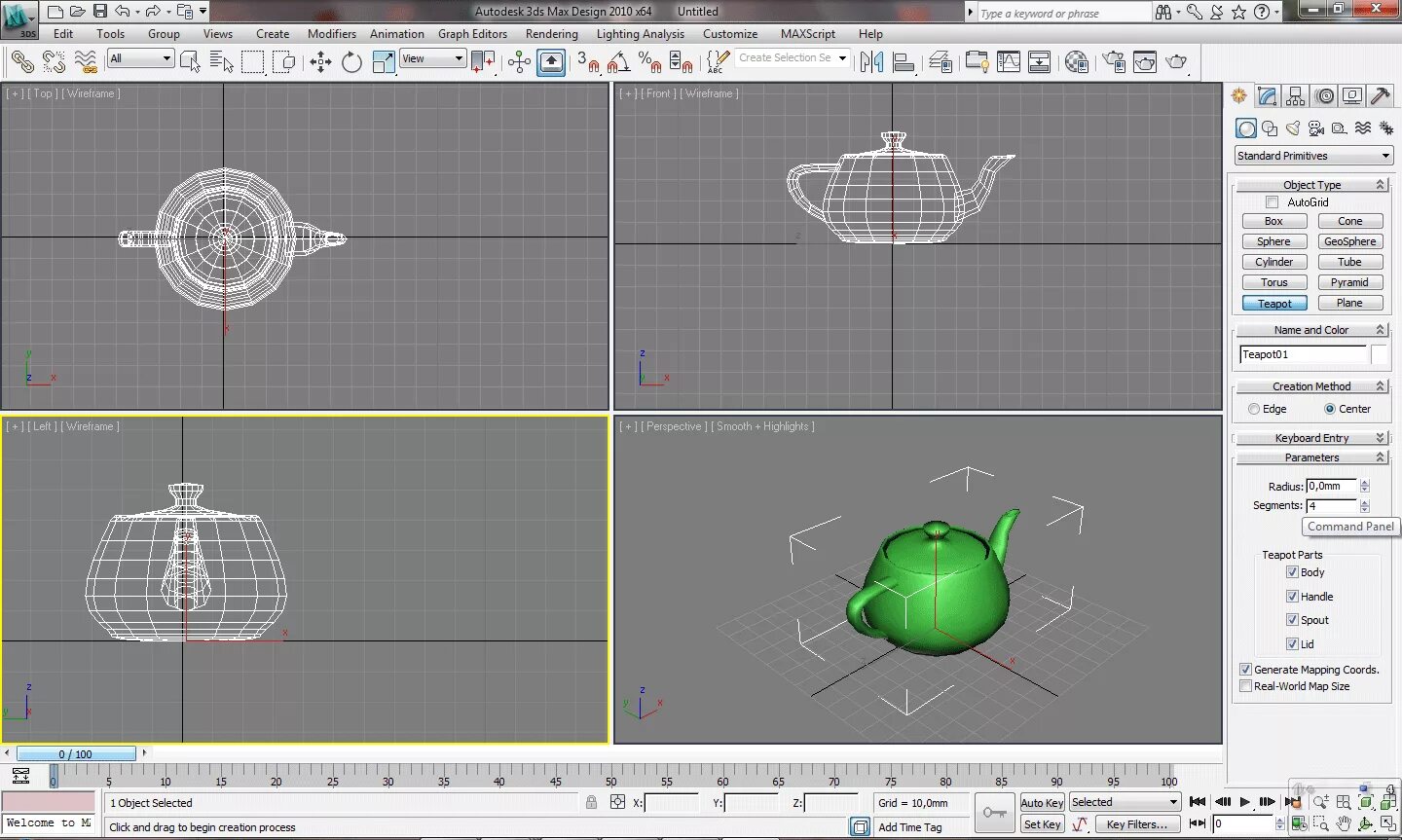Activate the Select and Uniform Scale tool
Screen dimensions: 1402x840
384,62
